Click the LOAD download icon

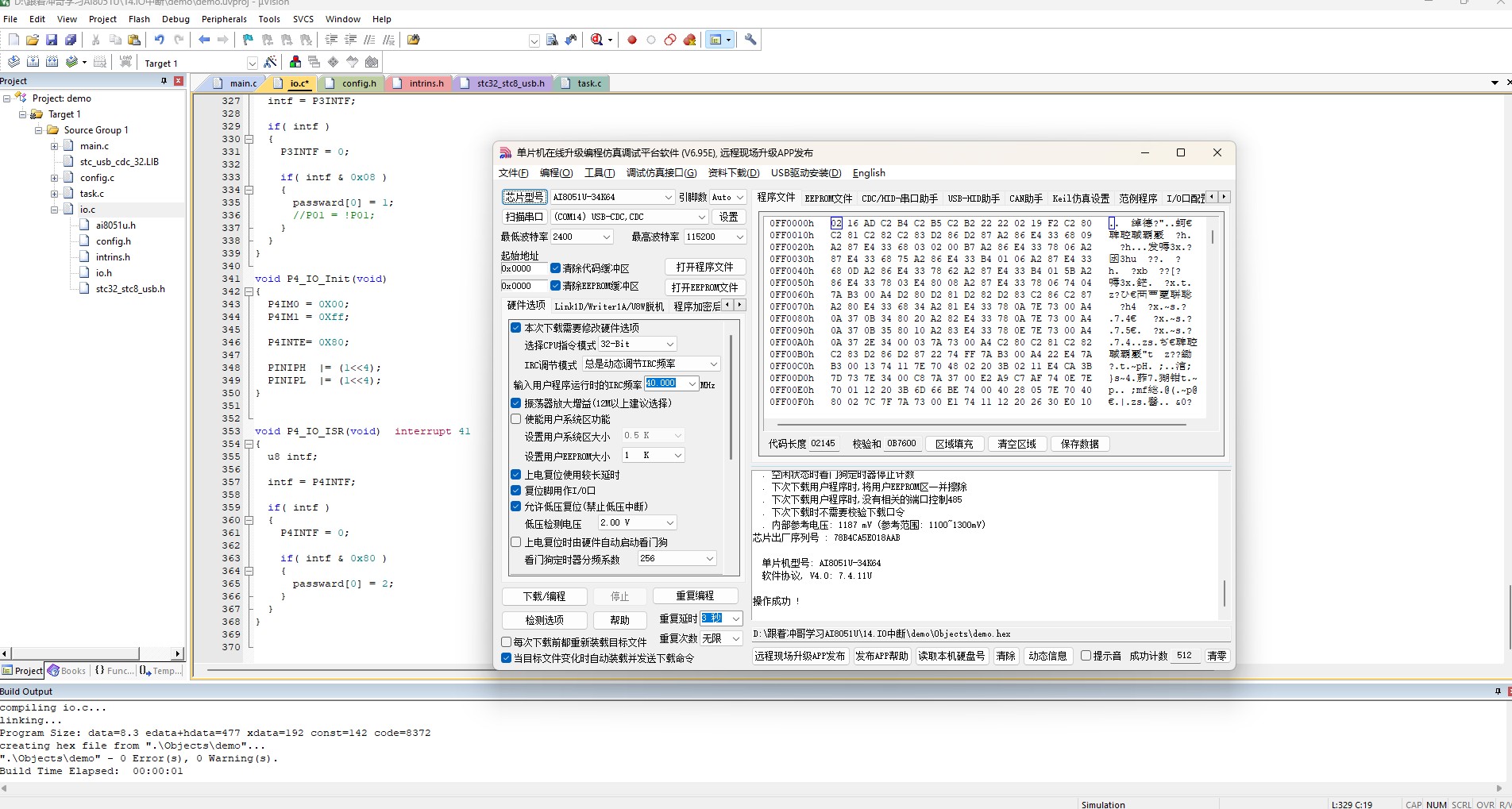125,62
